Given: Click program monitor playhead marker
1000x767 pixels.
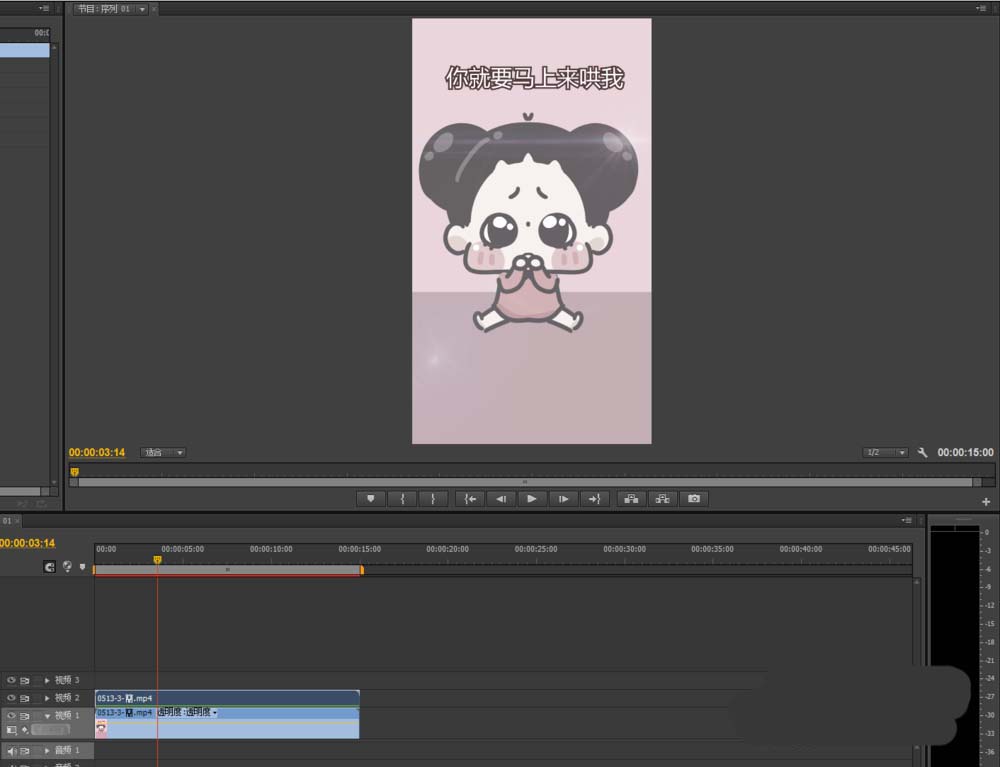Looking at the screenshot, I should click(75, 472).
